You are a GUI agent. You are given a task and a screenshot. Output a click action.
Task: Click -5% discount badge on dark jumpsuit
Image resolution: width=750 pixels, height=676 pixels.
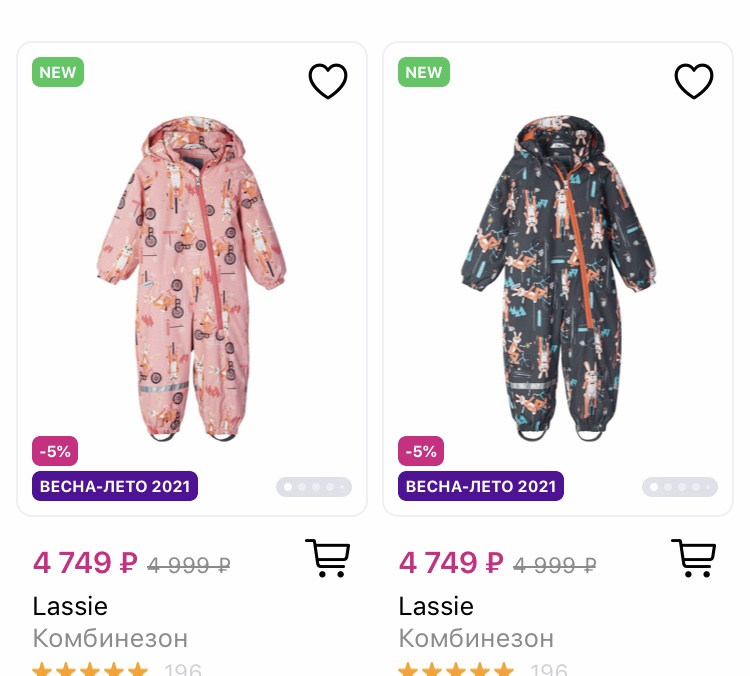422,451
